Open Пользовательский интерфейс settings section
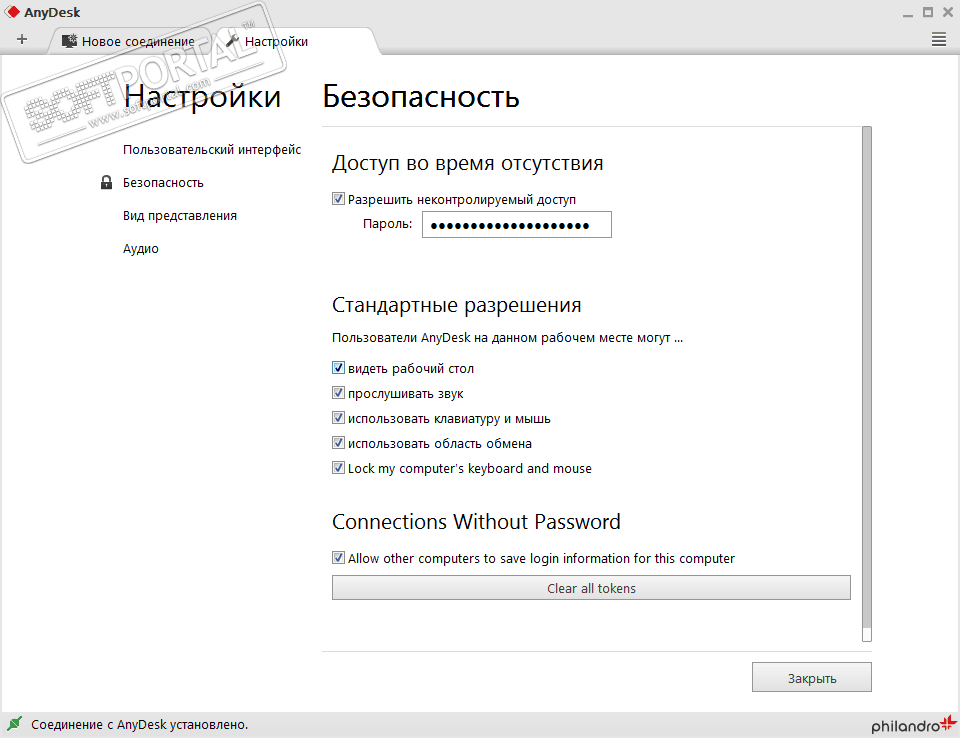This screenshot has height=738, width=960. tap(212, 149)
